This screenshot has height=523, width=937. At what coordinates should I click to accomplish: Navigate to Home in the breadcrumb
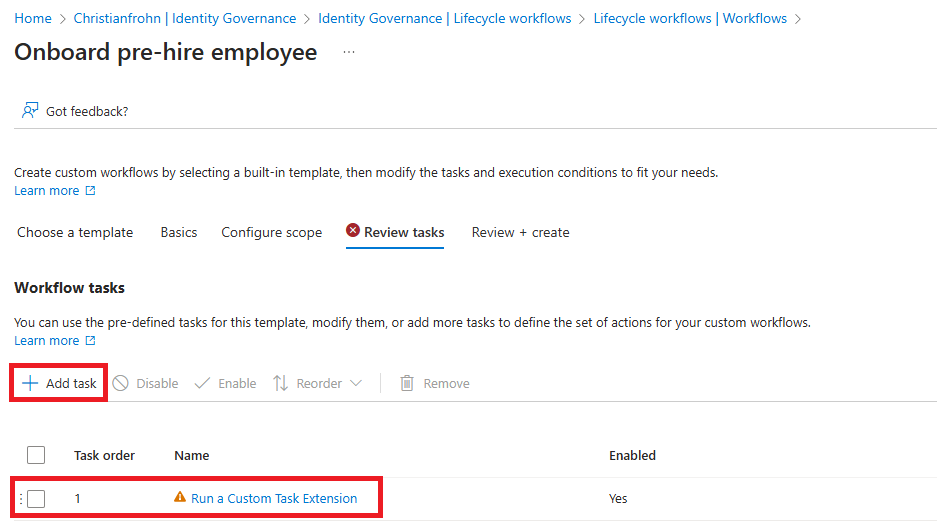(33, 18)
